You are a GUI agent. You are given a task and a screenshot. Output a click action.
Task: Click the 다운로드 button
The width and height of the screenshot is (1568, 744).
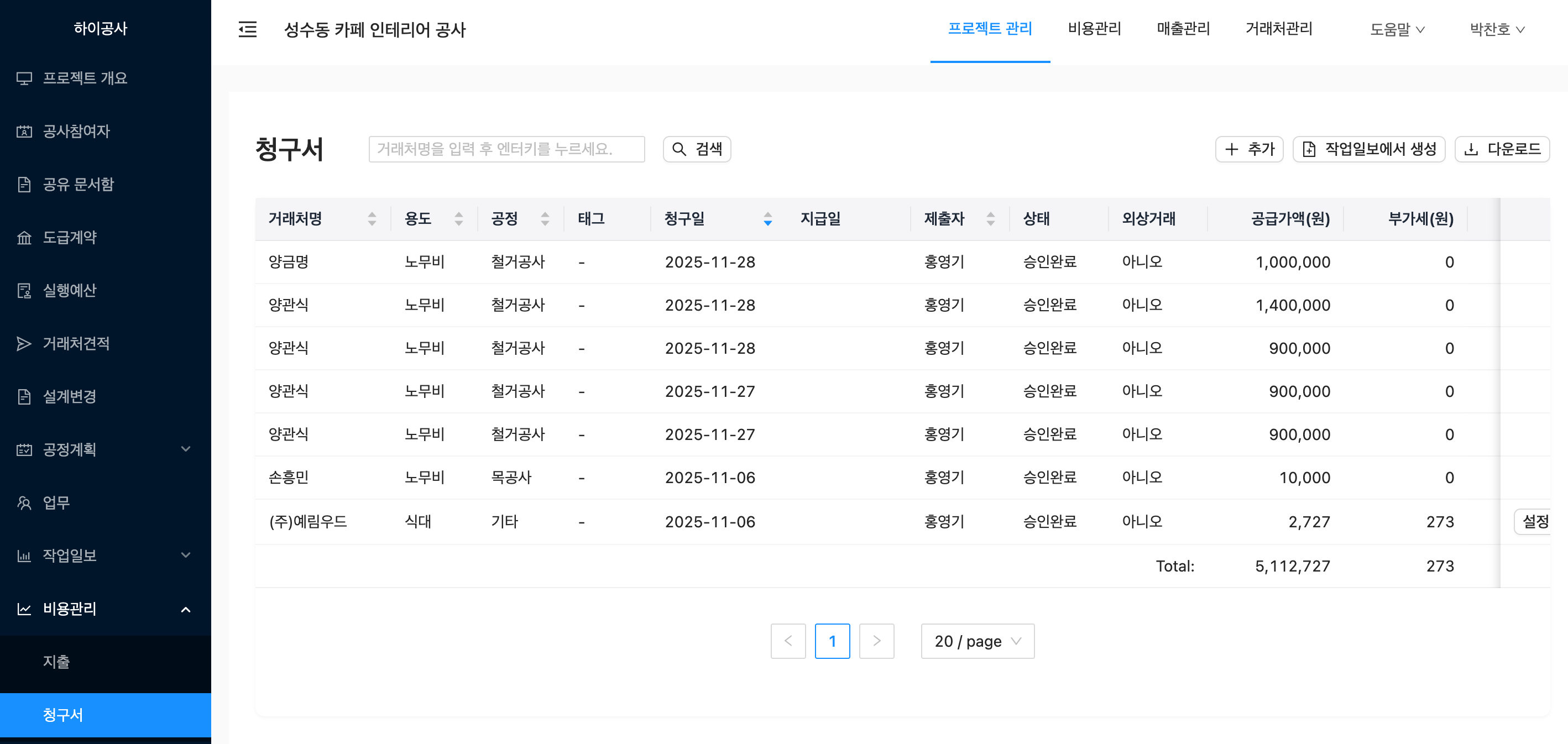pos(1502,149)
